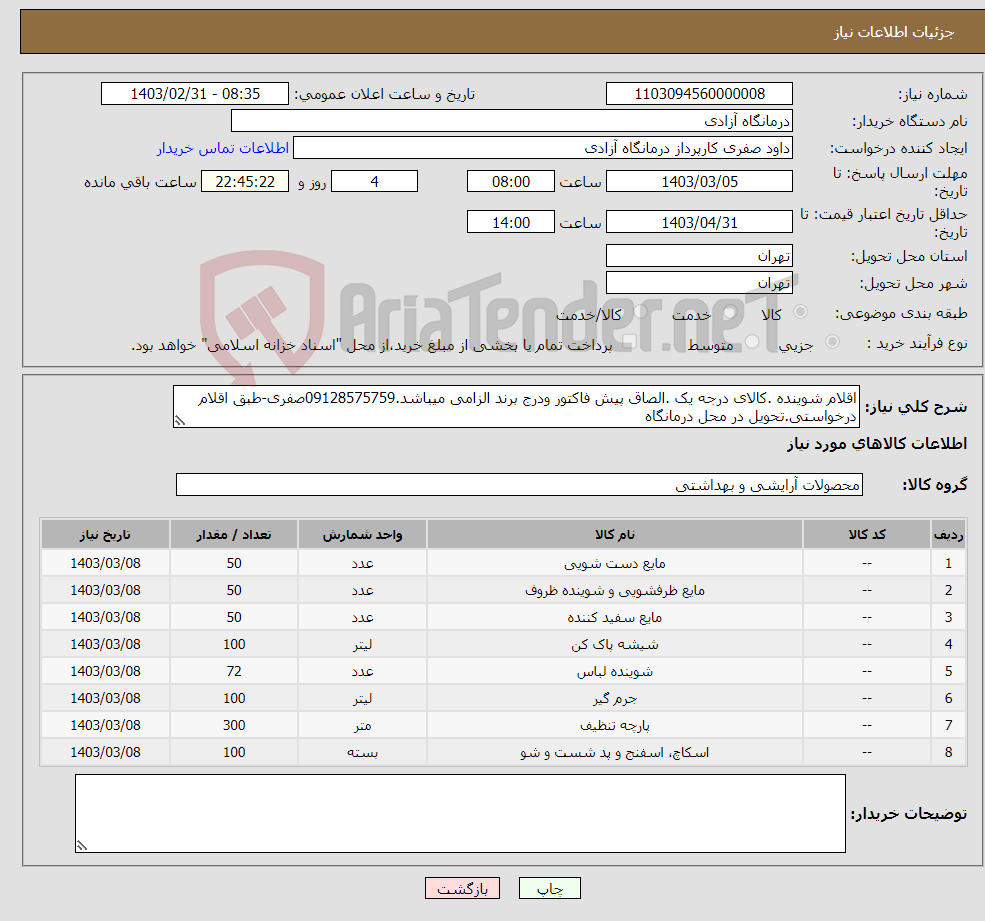Click quantity 72 in شوینده لباس row
This screenshot has width=985, height=921.
click(234, 672)
